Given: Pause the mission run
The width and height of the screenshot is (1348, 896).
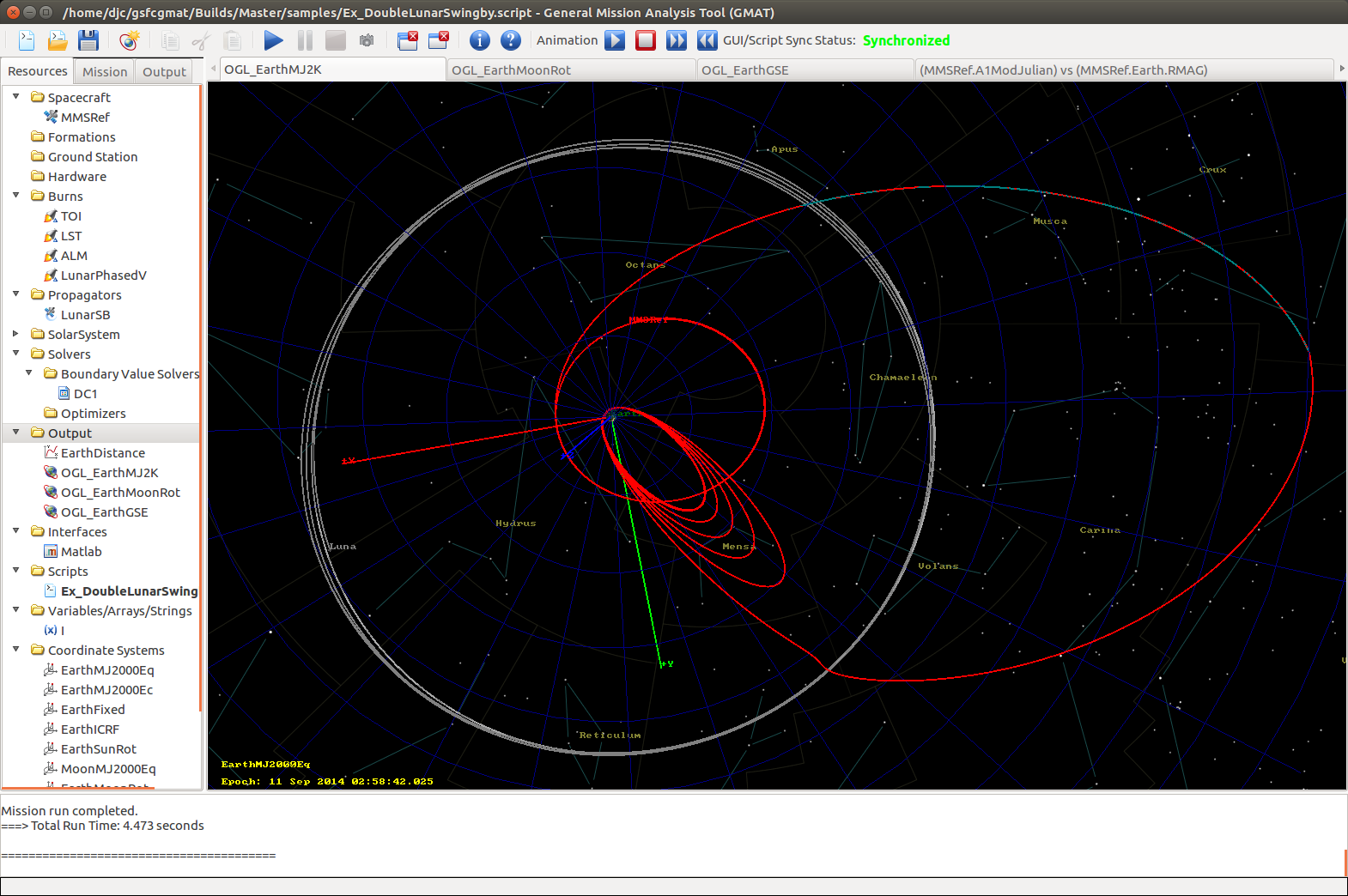Looking at the screenshot, I should 305,40.
